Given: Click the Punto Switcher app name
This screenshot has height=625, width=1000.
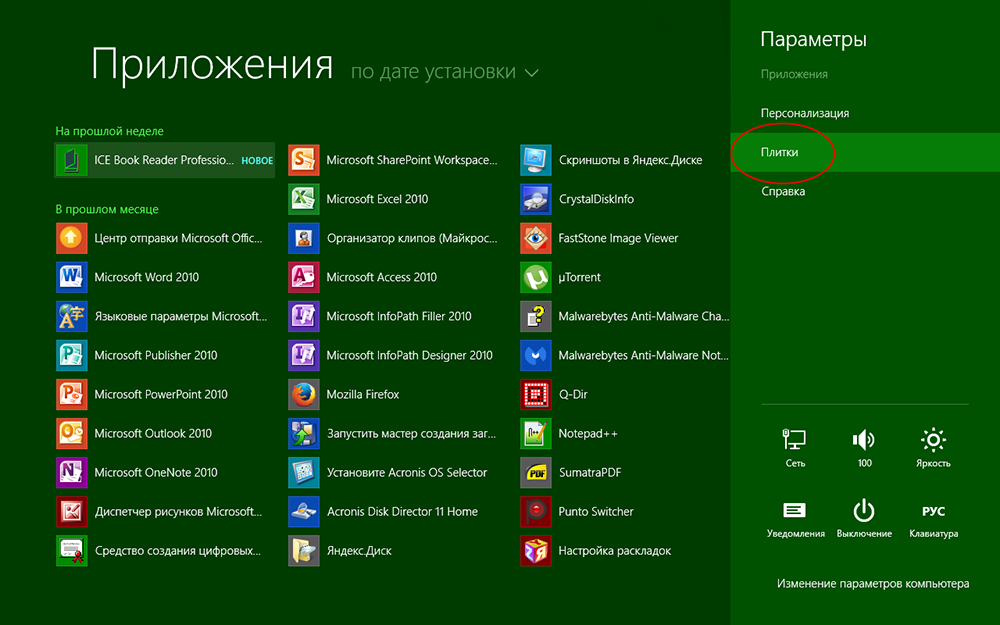Looking at the screenshot, I should tap(596, 511).
